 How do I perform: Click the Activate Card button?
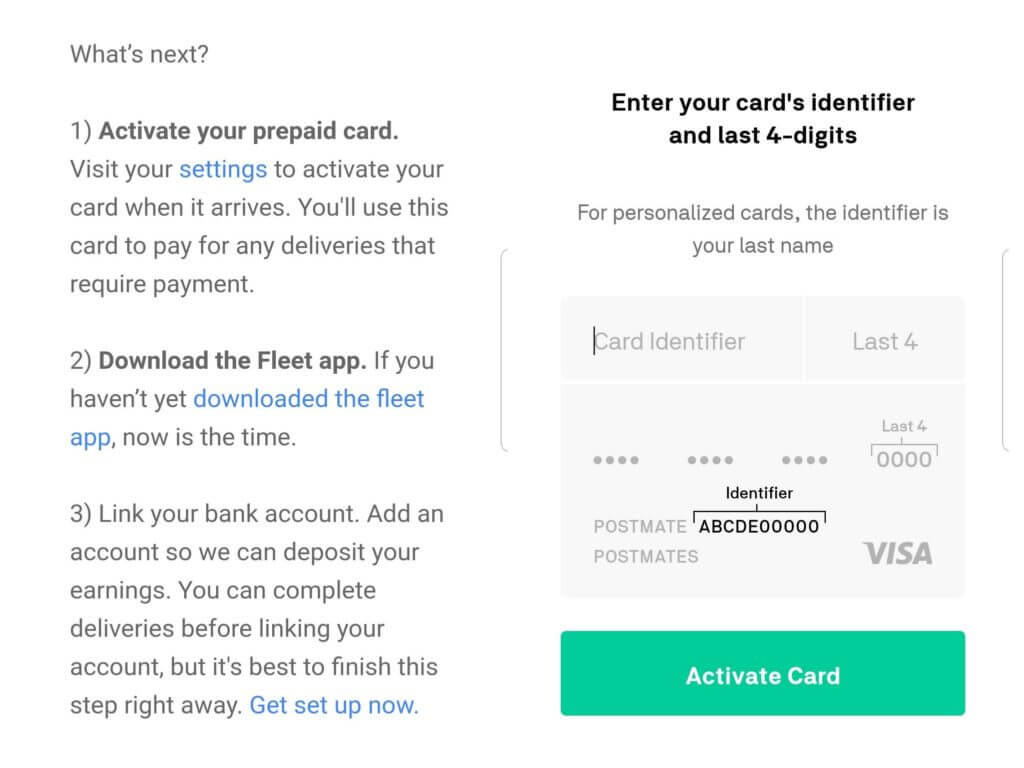tap(763, 673)
